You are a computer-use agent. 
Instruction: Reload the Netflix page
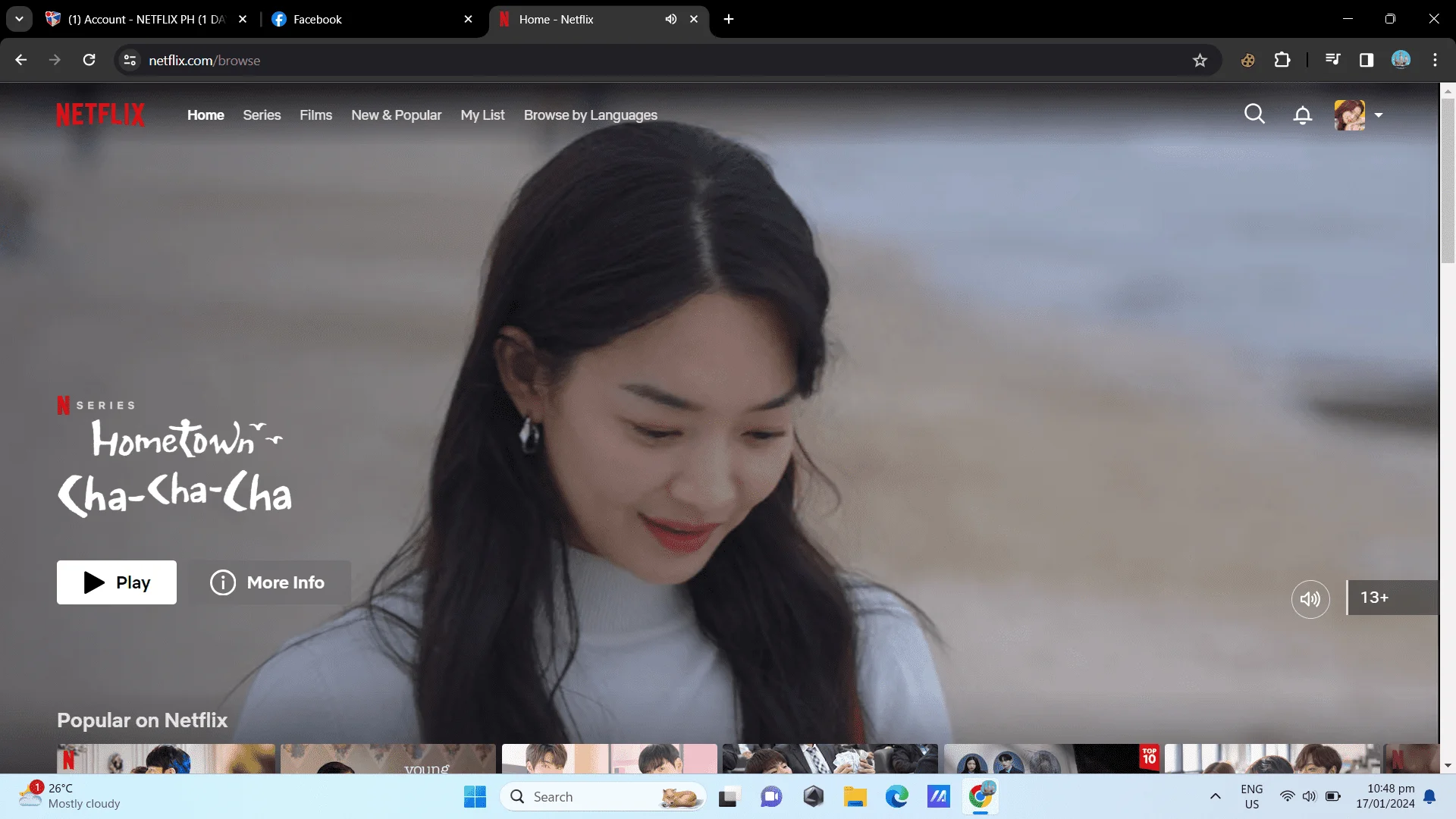click(89, 60)
